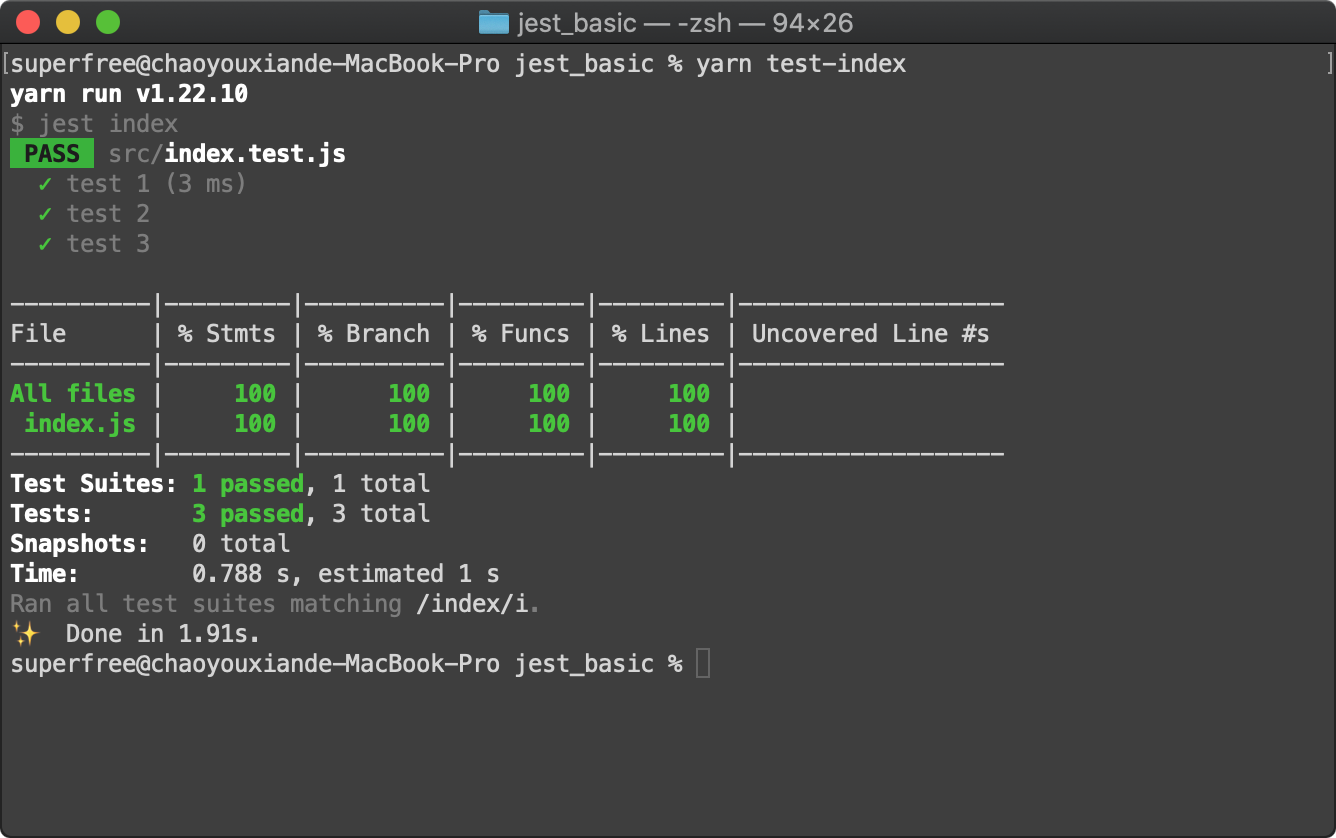Click the % Branch value for index.js

click(x=409, y=424)
